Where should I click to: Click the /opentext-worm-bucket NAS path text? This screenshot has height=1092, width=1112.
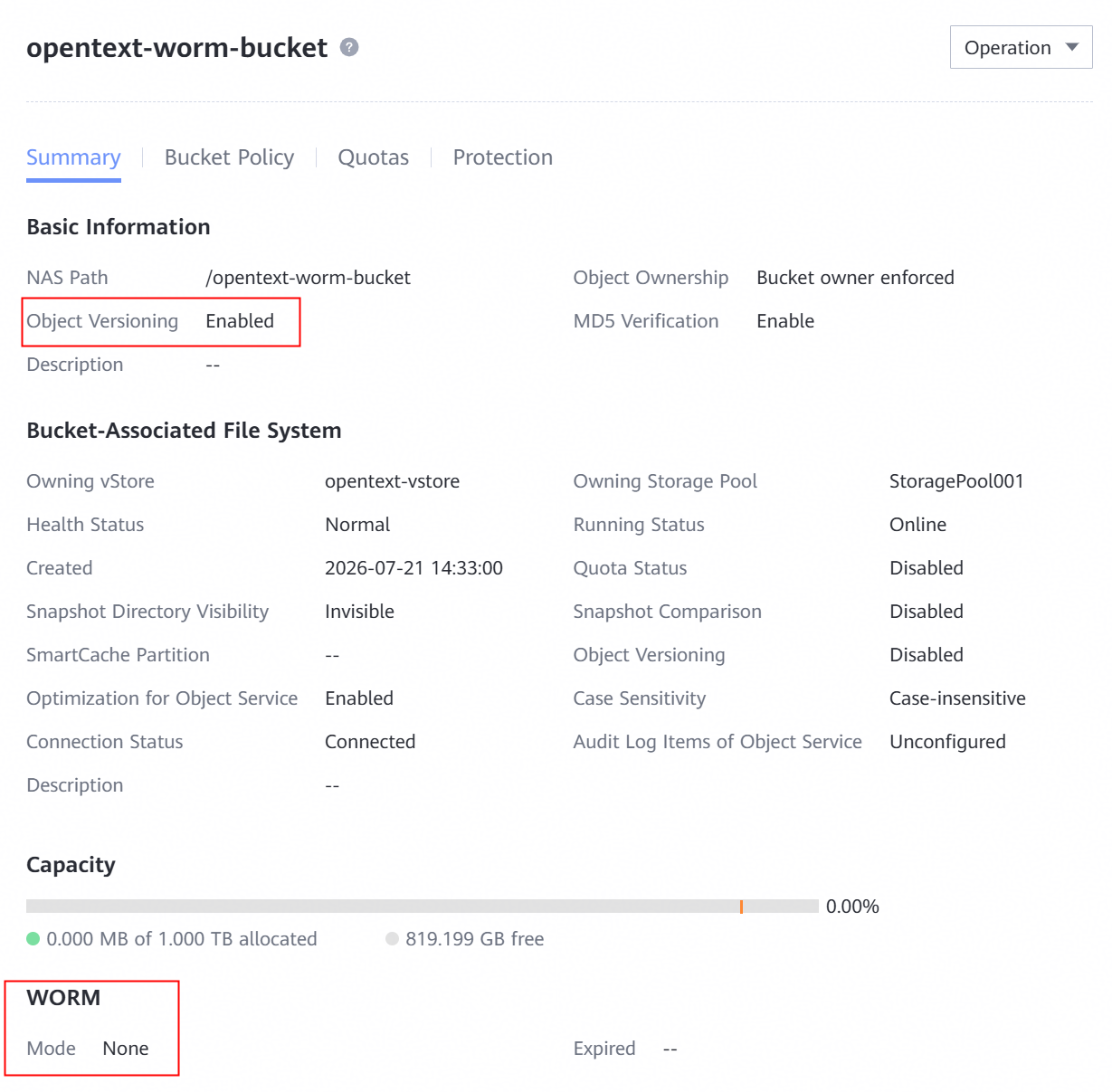[x=308, y=278]
